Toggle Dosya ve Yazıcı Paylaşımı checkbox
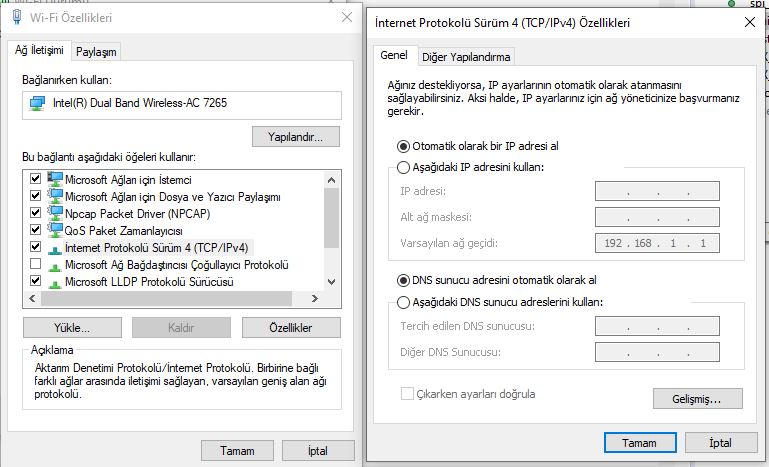This screenshot has width=769, height=467. coord(35,195)
